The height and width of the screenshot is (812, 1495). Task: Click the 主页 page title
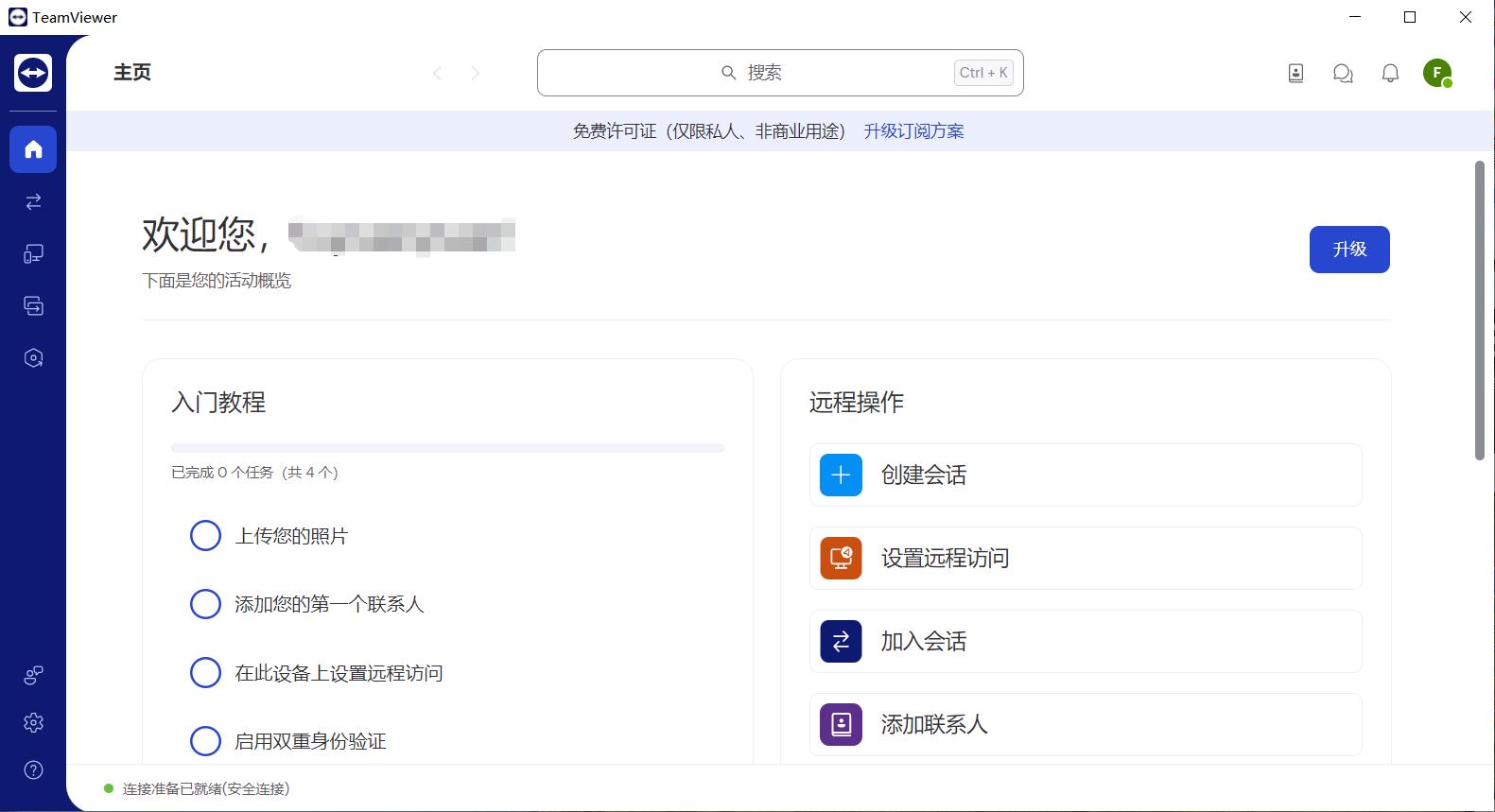[x=132, y=73]
